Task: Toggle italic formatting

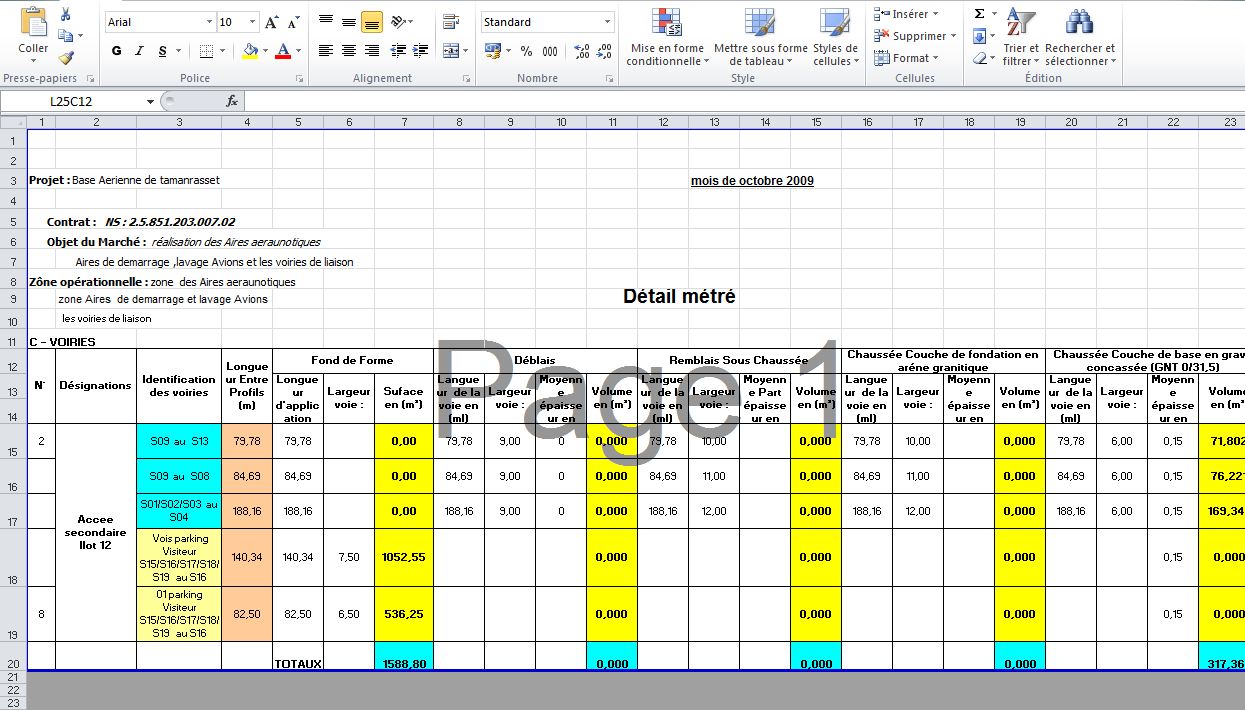Action: coord(139,50)
